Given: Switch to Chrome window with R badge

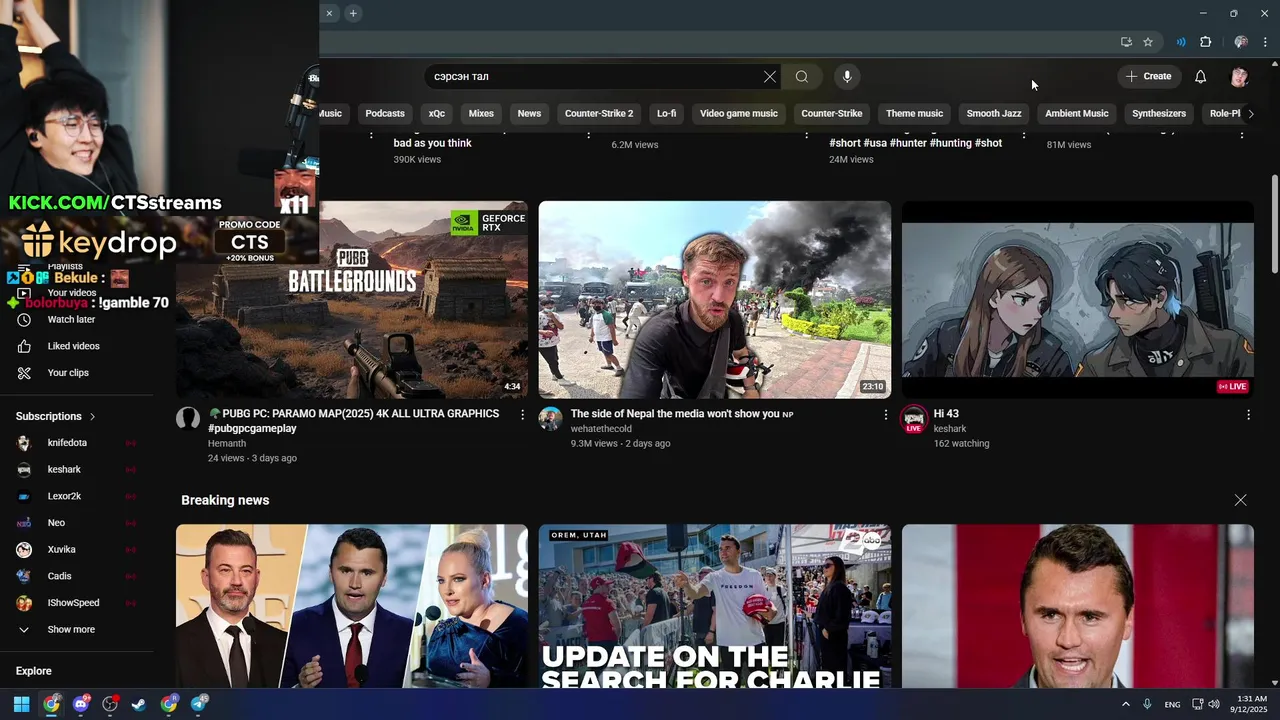Looking at the screenshot, I should [169, 704].
